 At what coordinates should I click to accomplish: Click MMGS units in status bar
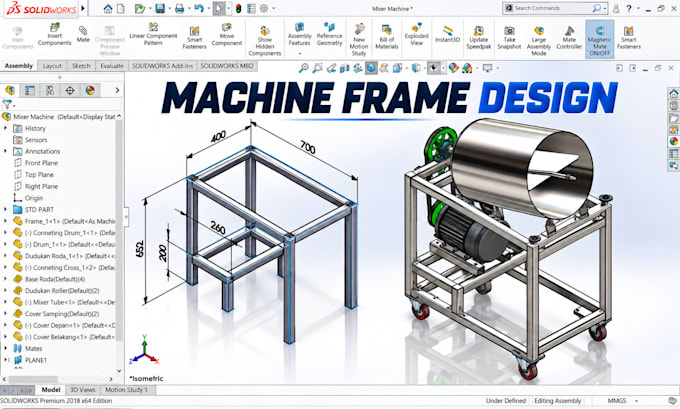click(617, 400)
